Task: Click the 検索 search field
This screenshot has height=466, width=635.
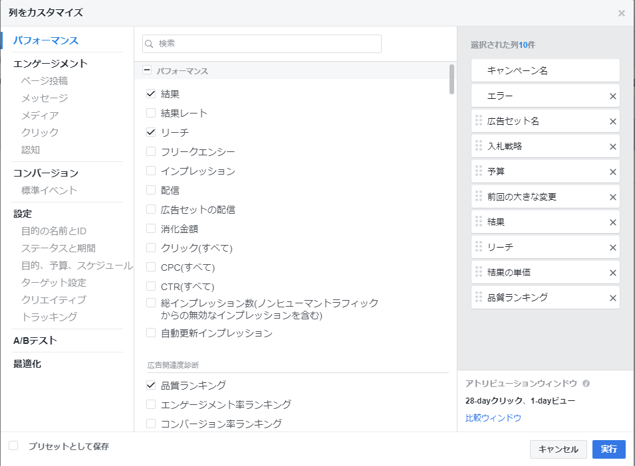Action: (262, 44)
